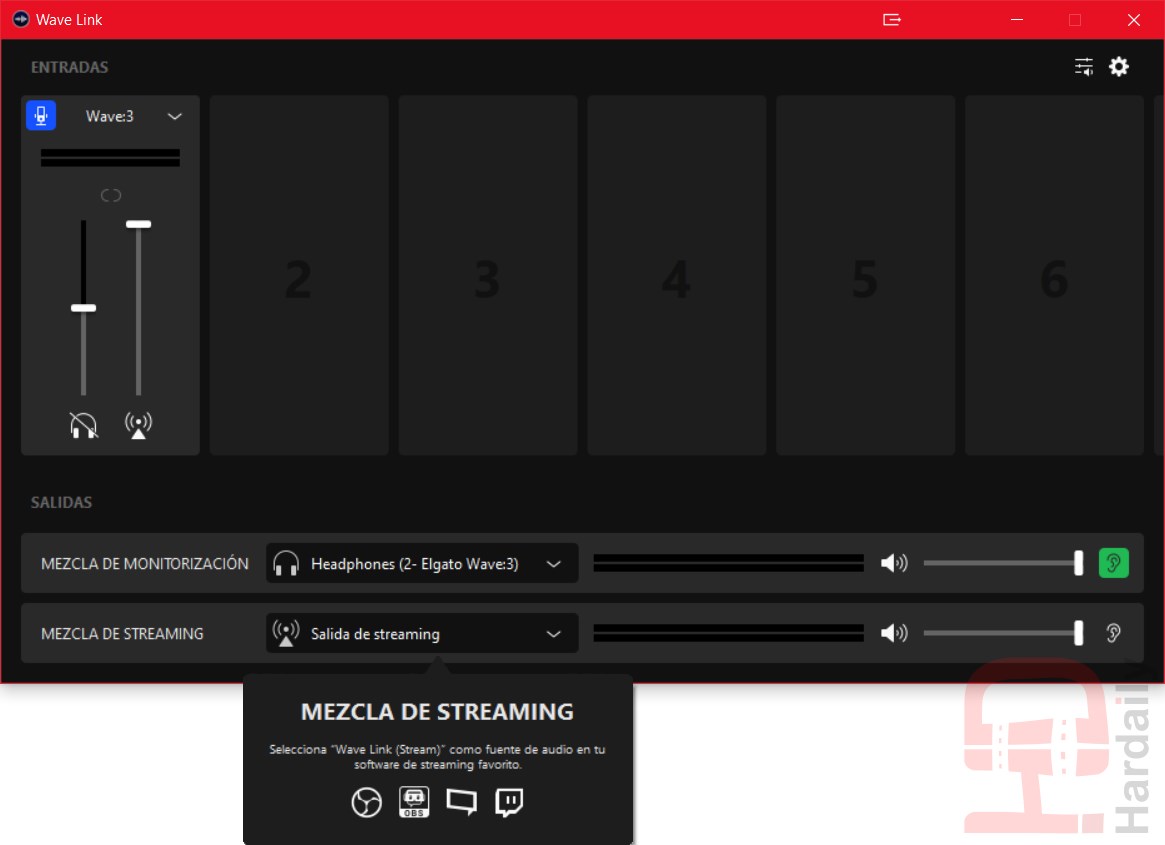Screen dimensions: 1165x845
Task: Open the settings gear icon
Action: click(x=1119, y=67)
